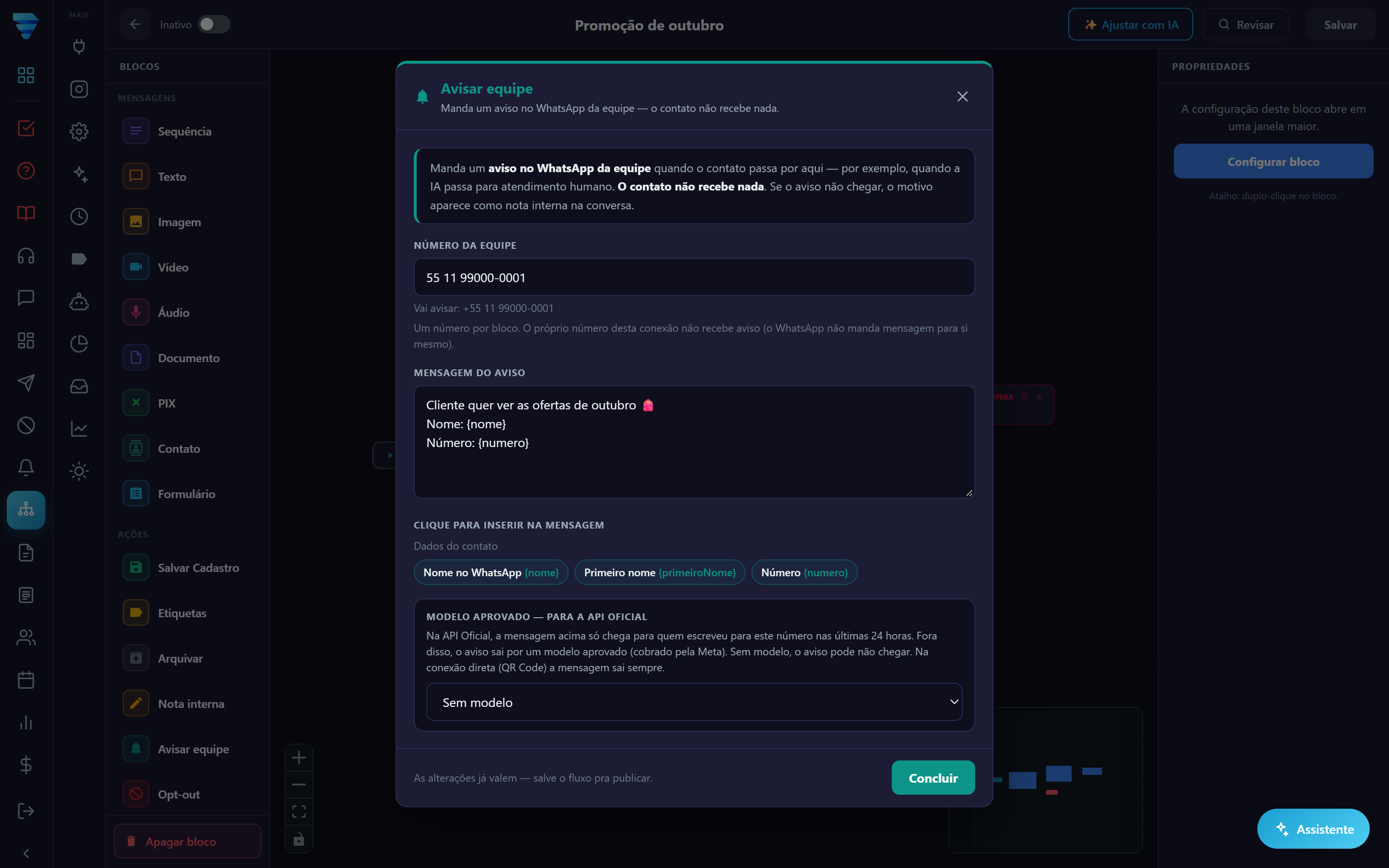
Task: Add the Texto block
Action: click(x=187, y=176)
